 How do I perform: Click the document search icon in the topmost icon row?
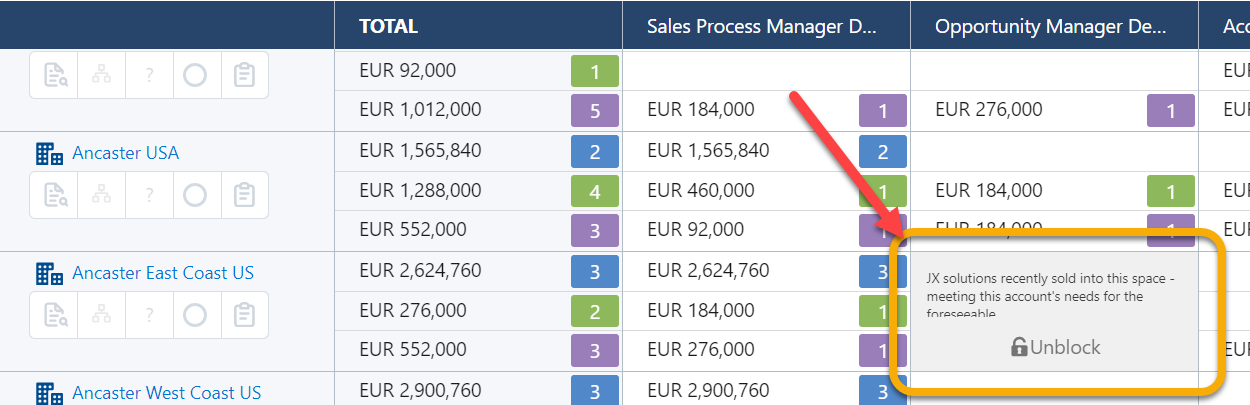pos(54,75)
